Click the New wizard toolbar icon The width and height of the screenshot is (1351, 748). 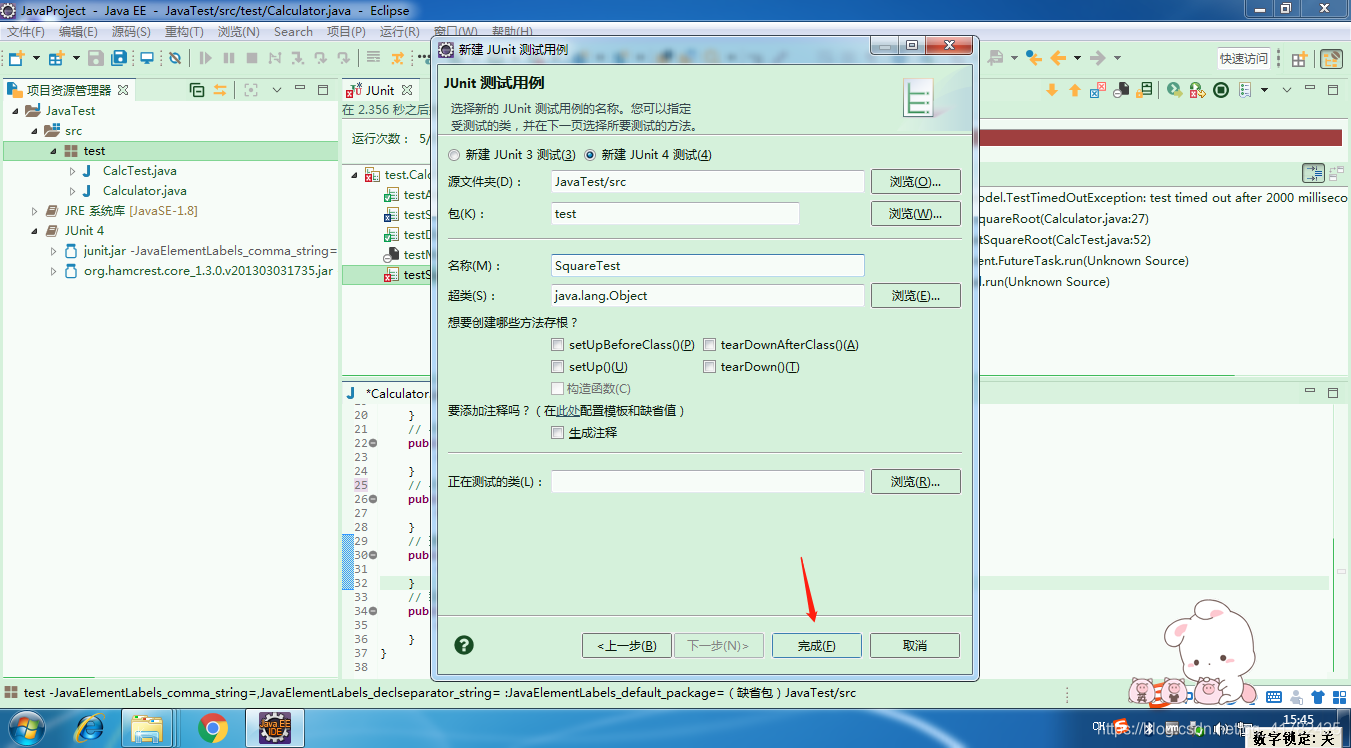pyautogui.click(x=16, y=58)
